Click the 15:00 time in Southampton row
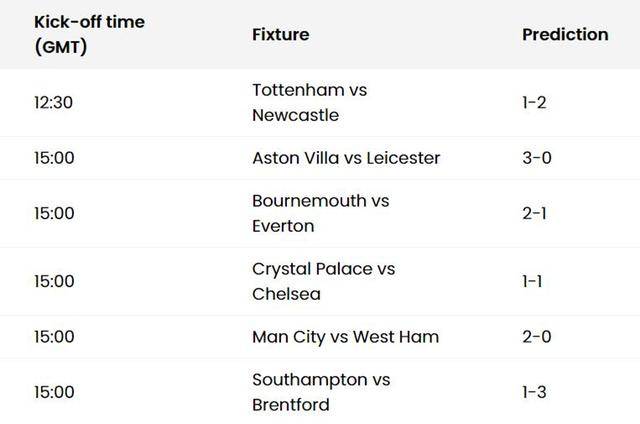The image size is (640, 424). click(x=54, y=392)
